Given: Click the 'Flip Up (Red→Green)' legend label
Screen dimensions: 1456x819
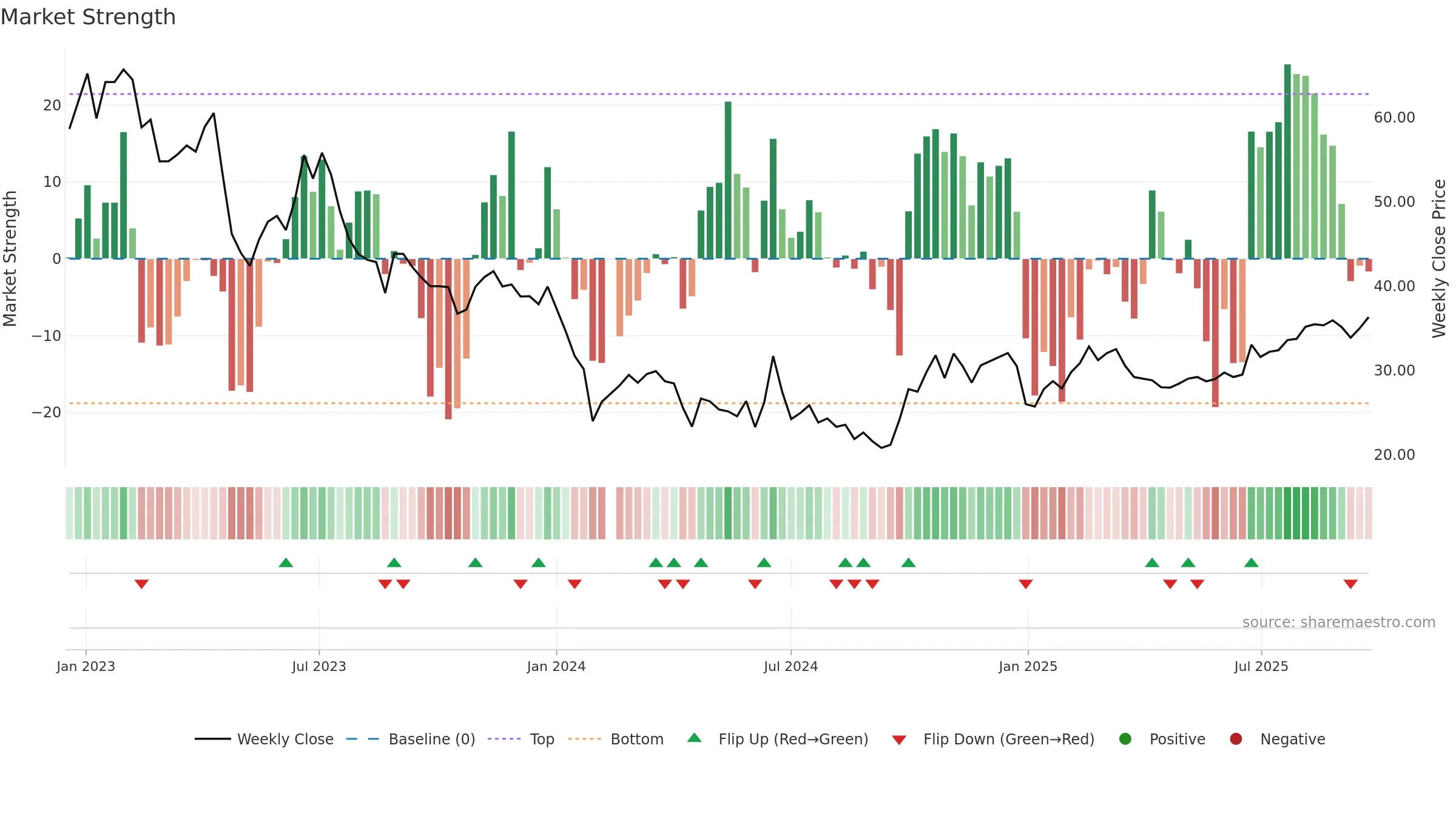Looking at the screenshot, I should click(794, 739).
